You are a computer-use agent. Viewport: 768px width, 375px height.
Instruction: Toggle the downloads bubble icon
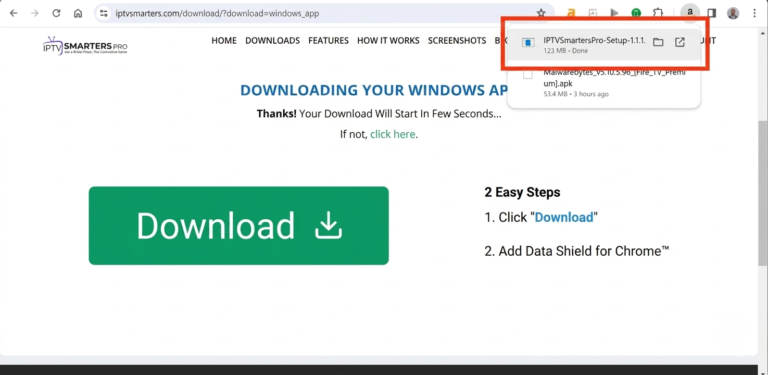[690, 13]
